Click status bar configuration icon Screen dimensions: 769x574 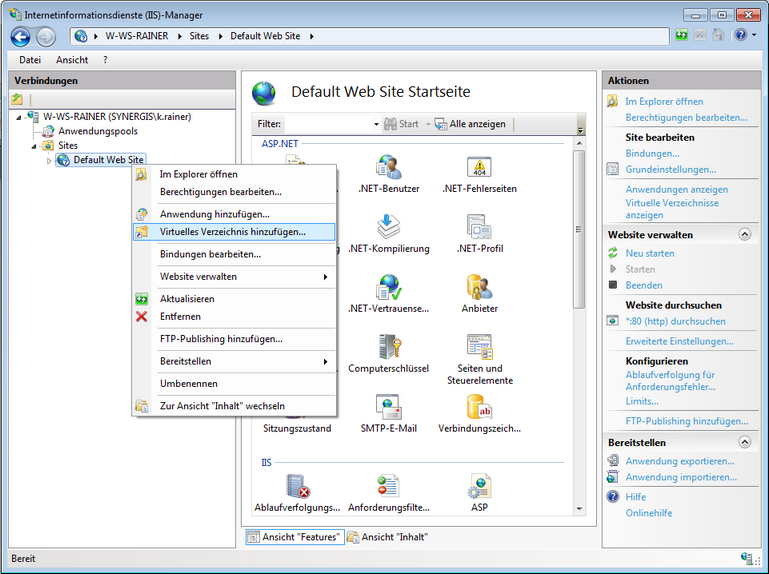click(x=748, y=558)
